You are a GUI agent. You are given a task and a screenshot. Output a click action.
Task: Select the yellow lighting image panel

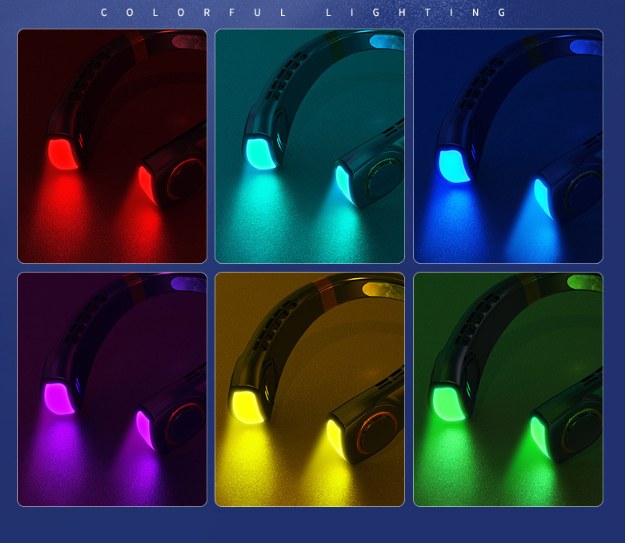pyautogui.click(x=310, y=389)
